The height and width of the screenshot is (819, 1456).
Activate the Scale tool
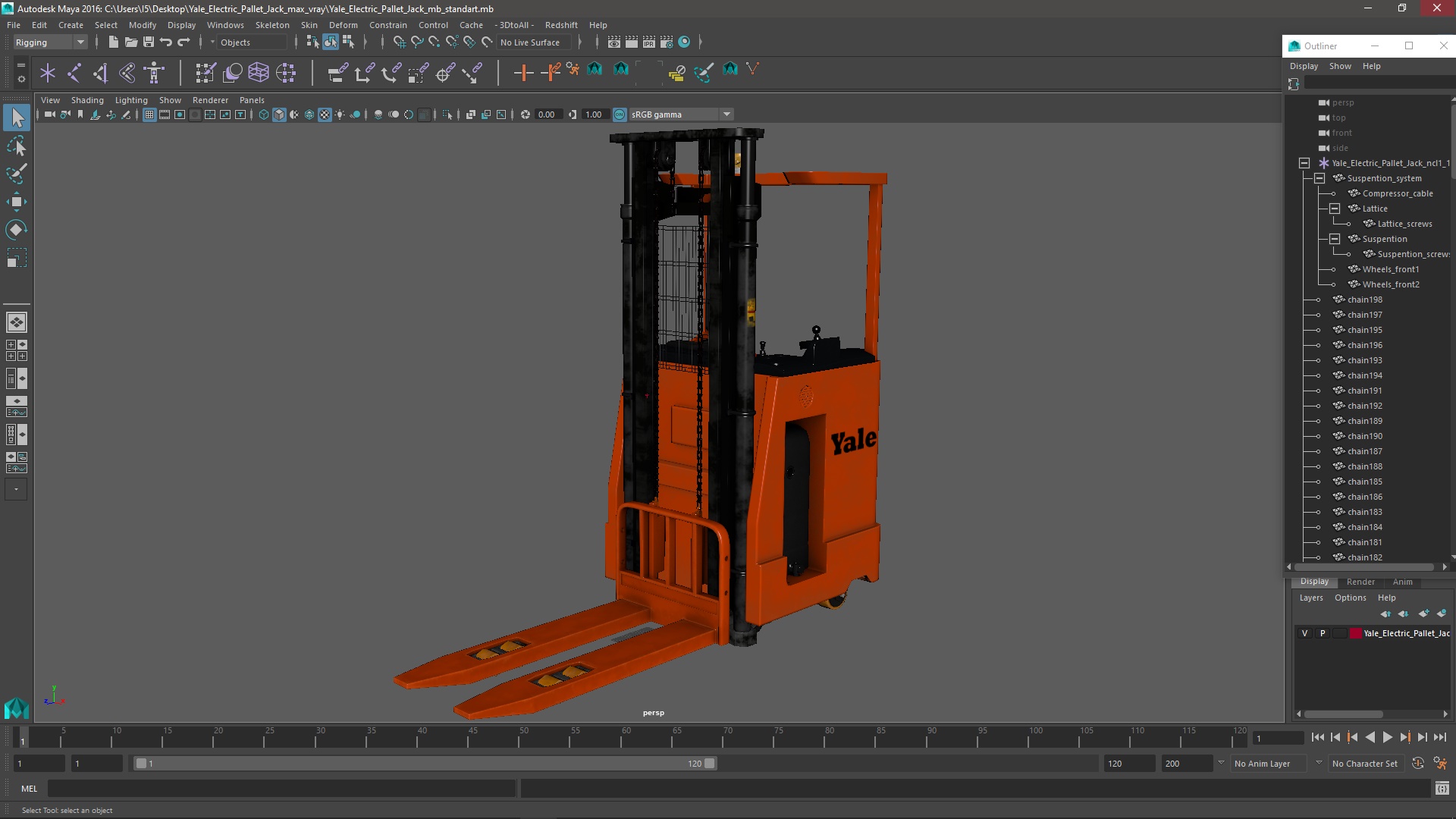click(17, 258)
